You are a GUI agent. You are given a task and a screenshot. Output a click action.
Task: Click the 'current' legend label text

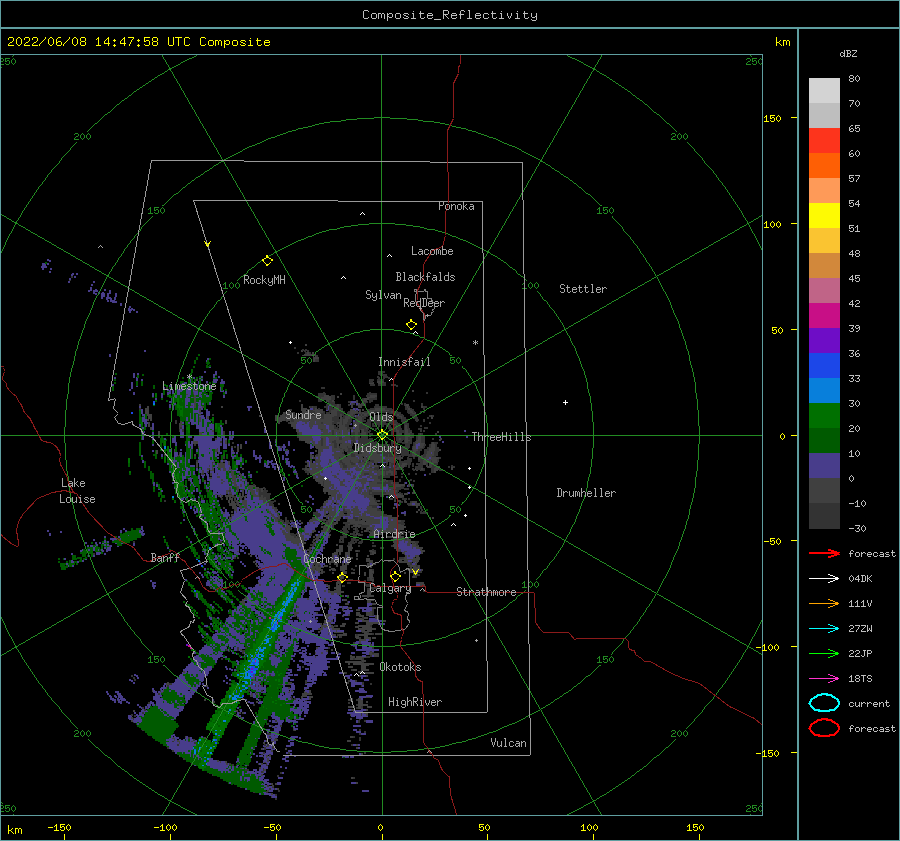869,703
